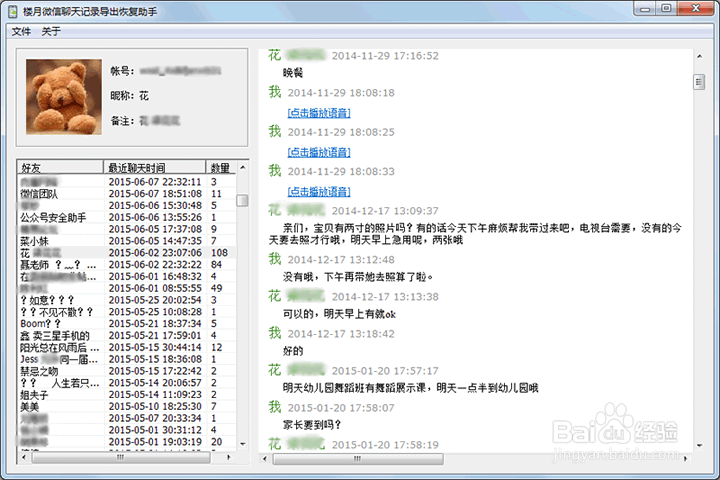The height and width of the screenshot is (480, 720).
Task: Click the app icon in title bar
Action: coord(12,11)
